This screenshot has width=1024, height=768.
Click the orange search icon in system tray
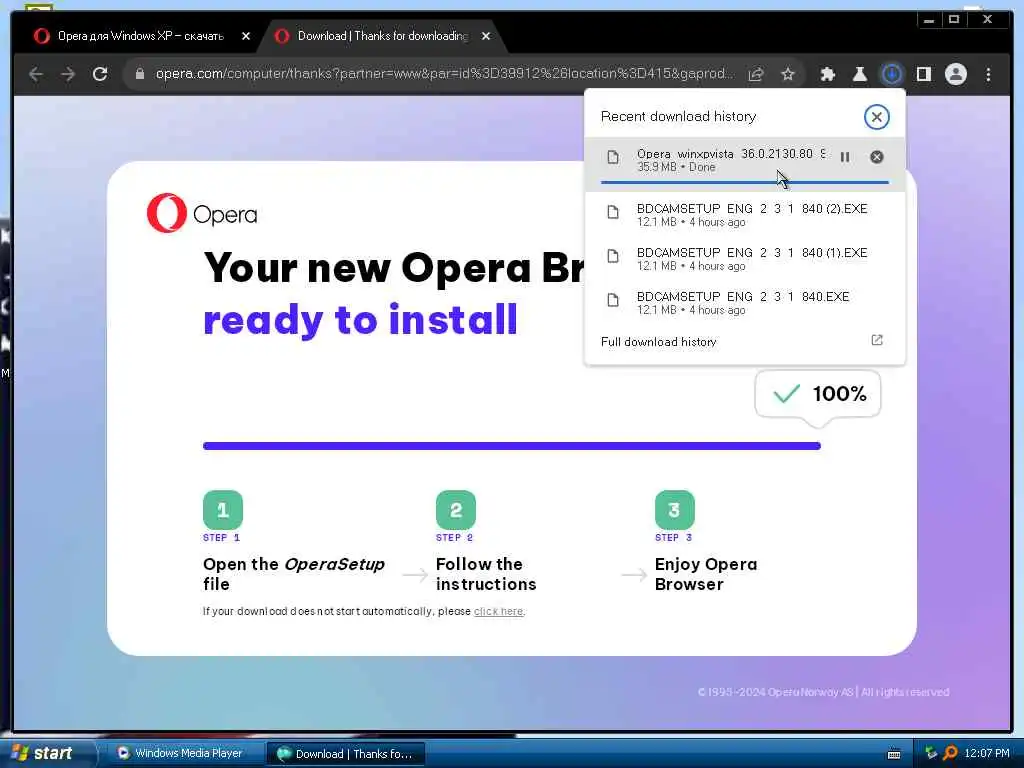point(950,753)
